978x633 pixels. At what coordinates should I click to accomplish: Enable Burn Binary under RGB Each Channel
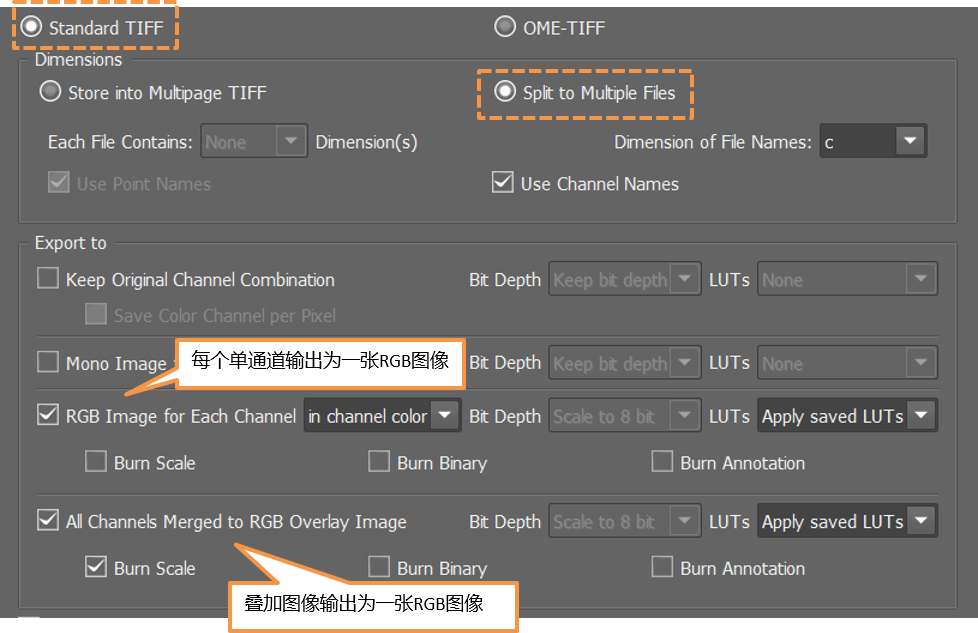coord(379,461)
